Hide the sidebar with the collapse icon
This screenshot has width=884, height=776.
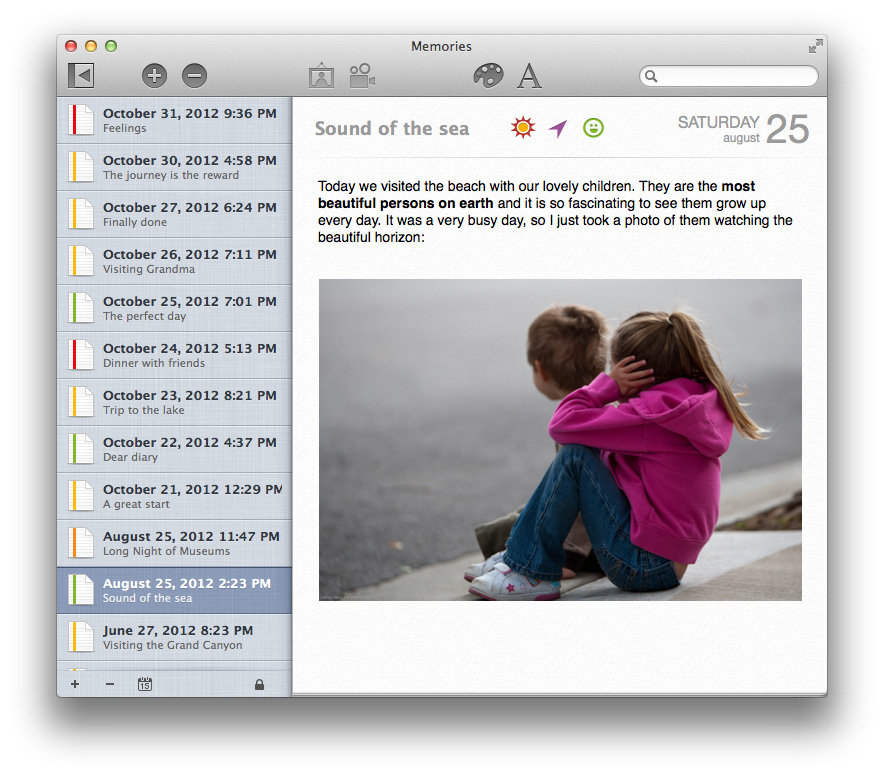[81, 76]
